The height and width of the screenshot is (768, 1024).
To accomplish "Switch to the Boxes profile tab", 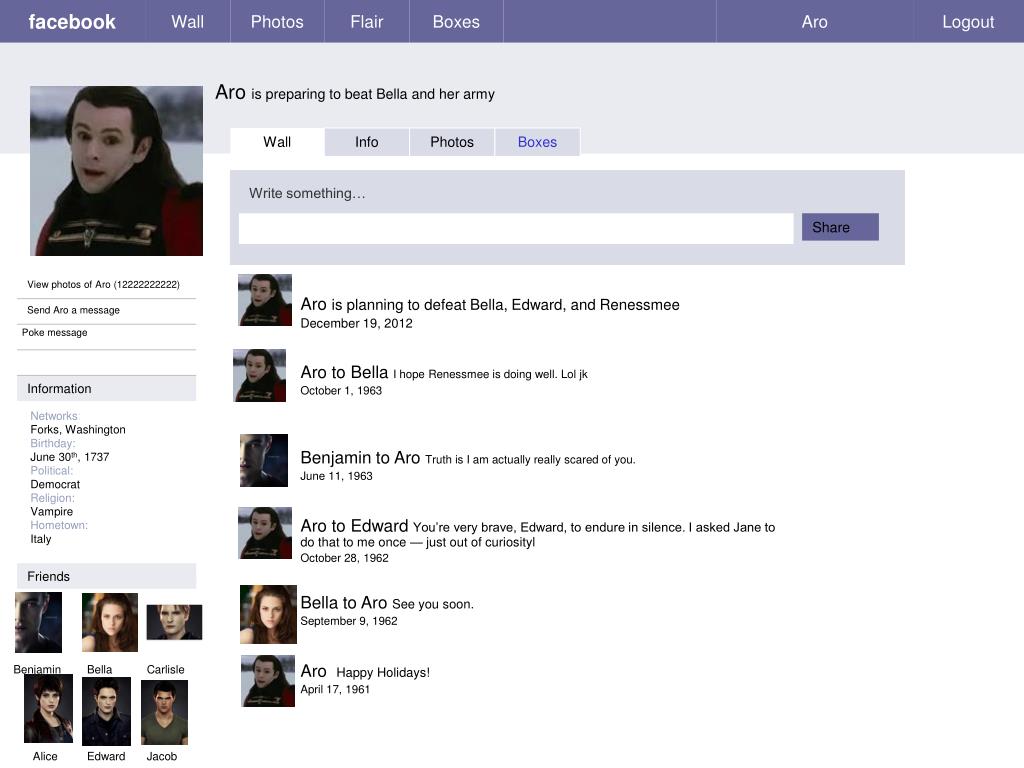I will 537,142.
